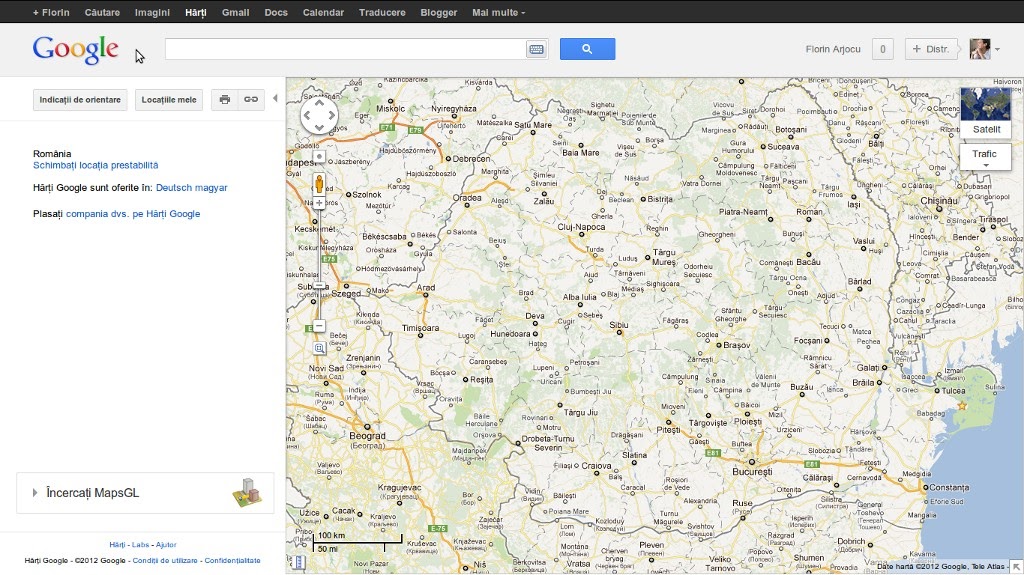Click the Cluj-Napoca city label
Viewport: 1024px width, 575px height.
(581, 227)
